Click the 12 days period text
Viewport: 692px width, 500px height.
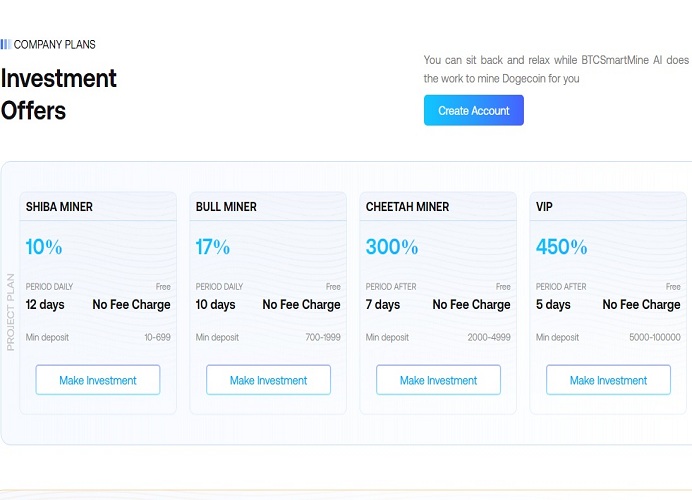46,305
